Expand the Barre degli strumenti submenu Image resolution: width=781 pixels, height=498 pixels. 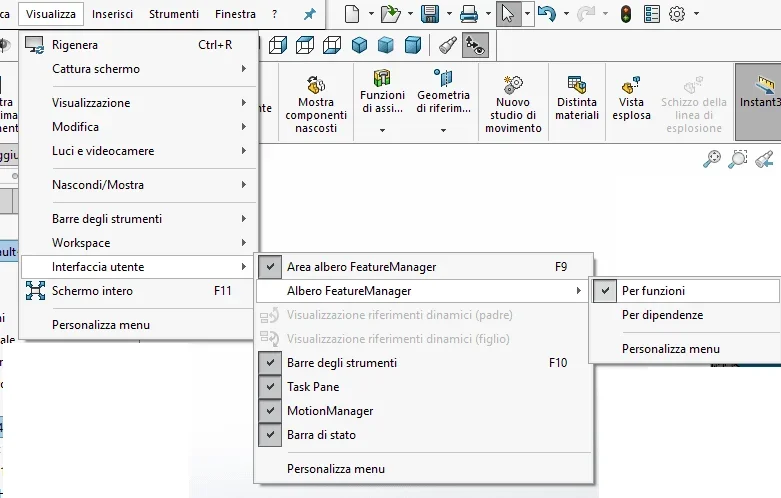click(x=139, y=219)
